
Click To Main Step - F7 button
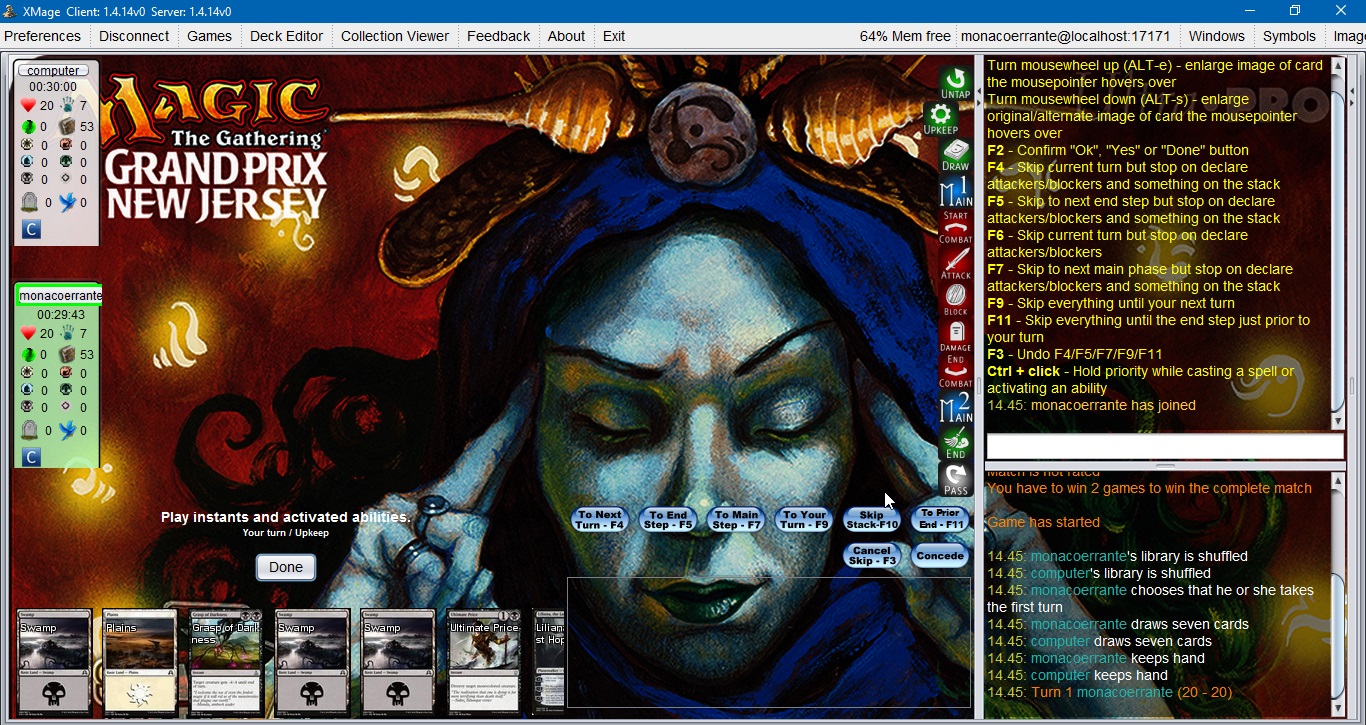[736, 520]
